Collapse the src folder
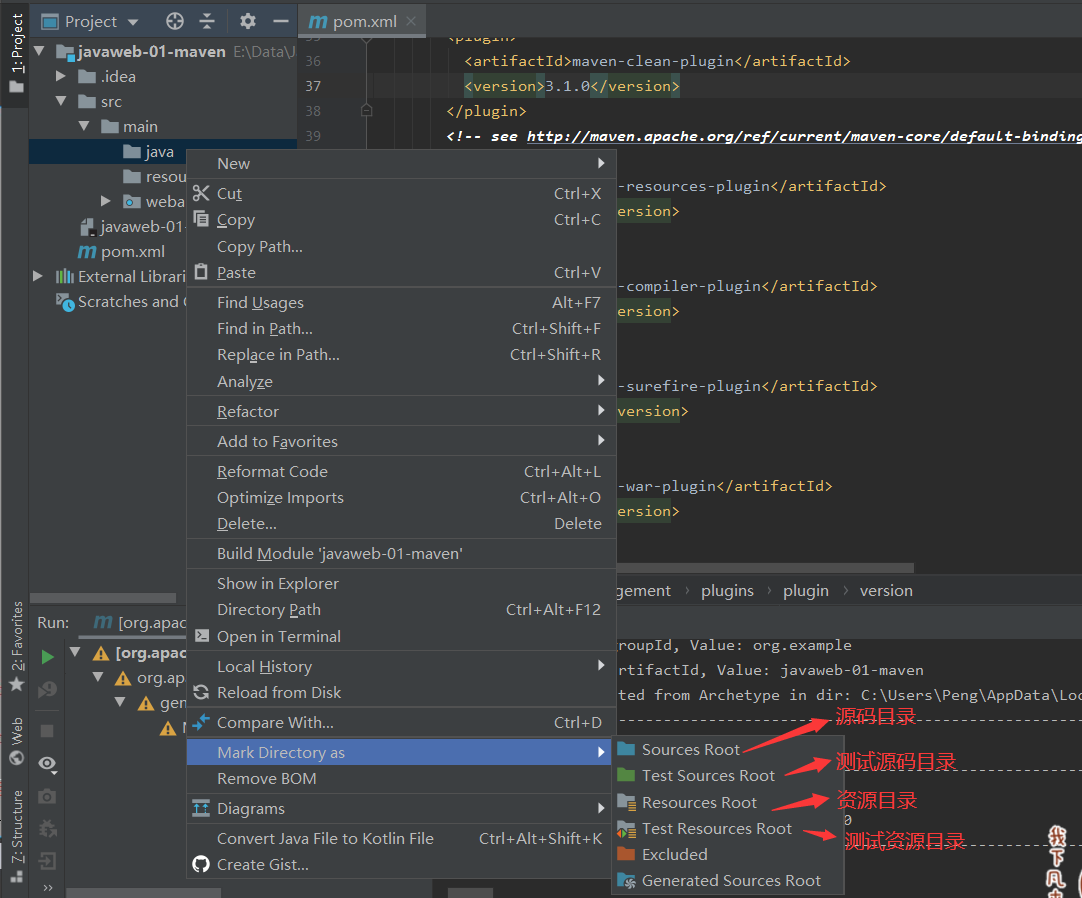The image size is (1082, 898). click(x=61, y=101)
